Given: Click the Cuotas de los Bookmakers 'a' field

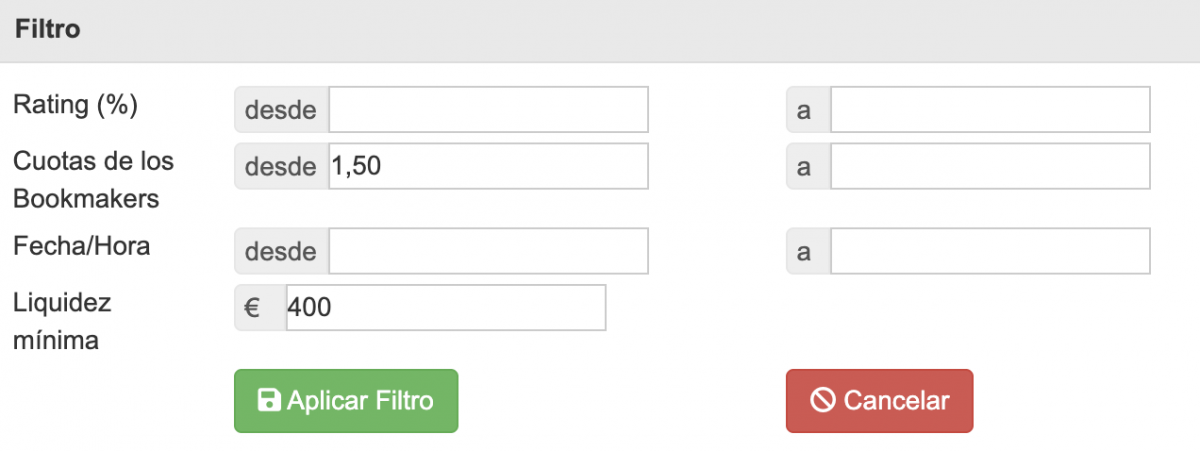Looking at the screenshot, I should point(989,166).
